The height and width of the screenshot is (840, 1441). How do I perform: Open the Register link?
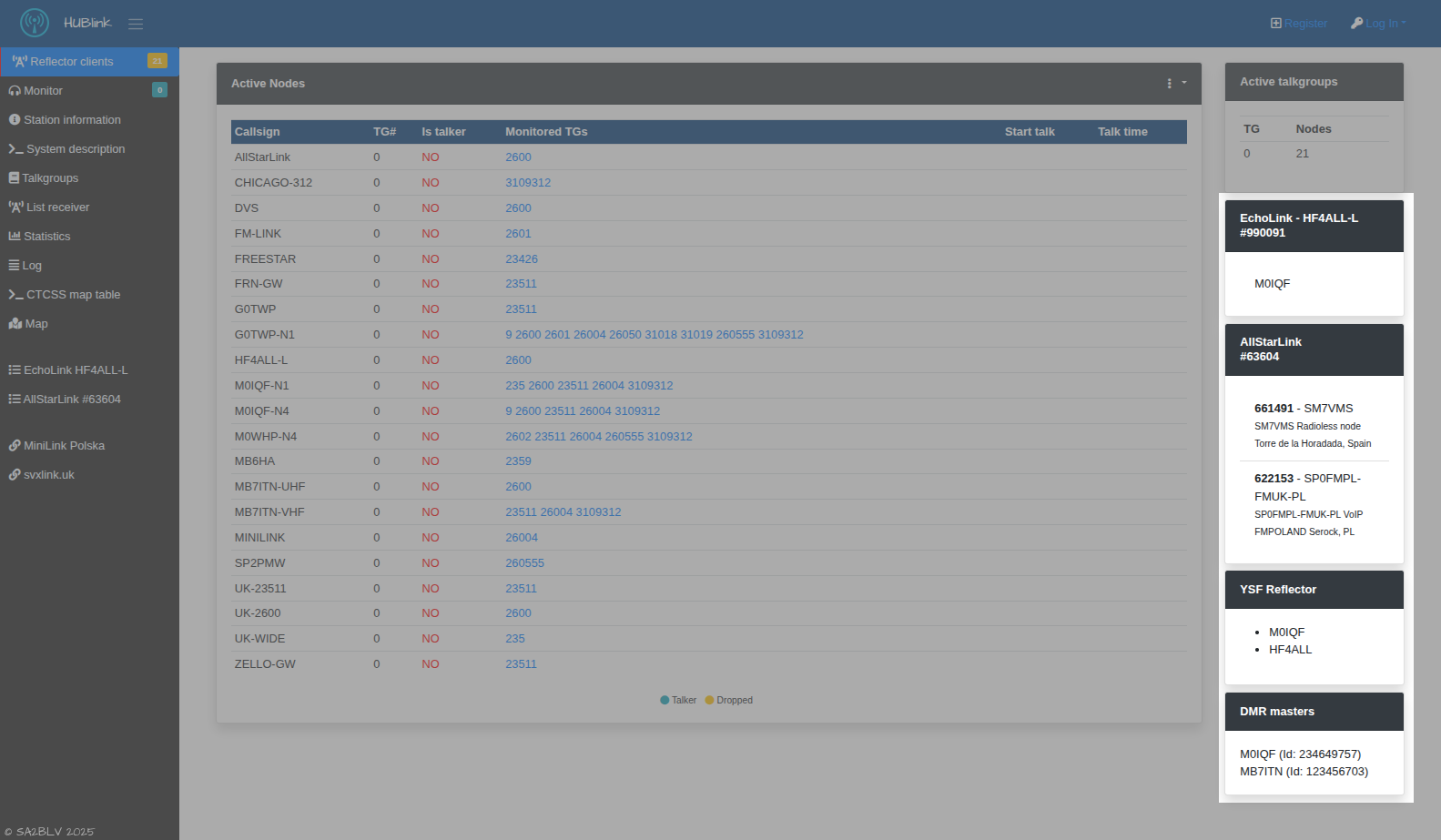click(x=1299, y=24)
